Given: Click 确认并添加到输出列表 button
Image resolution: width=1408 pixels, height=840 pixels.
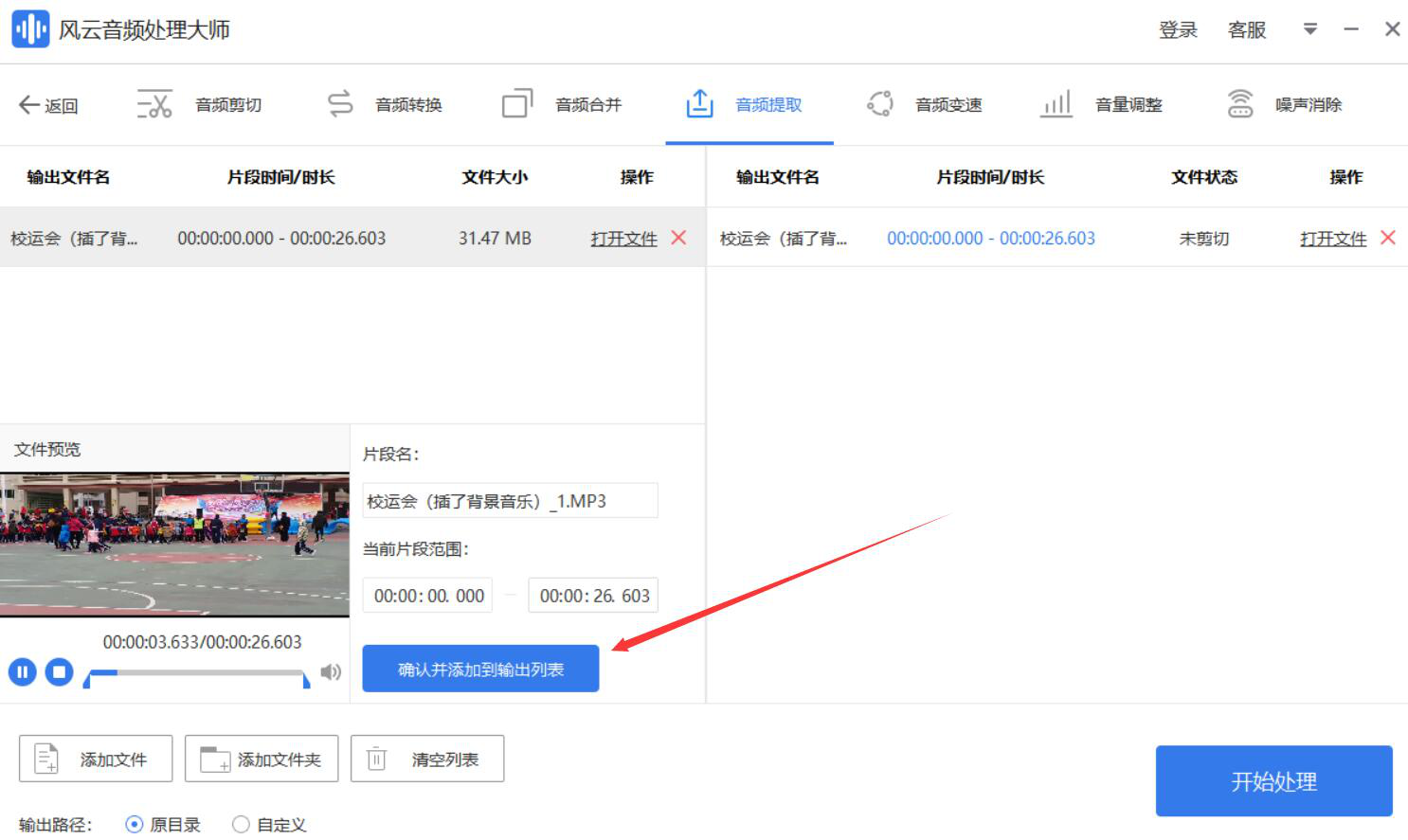Looking at the screenshot, I should pyautogui.click(x=480, y=670).
